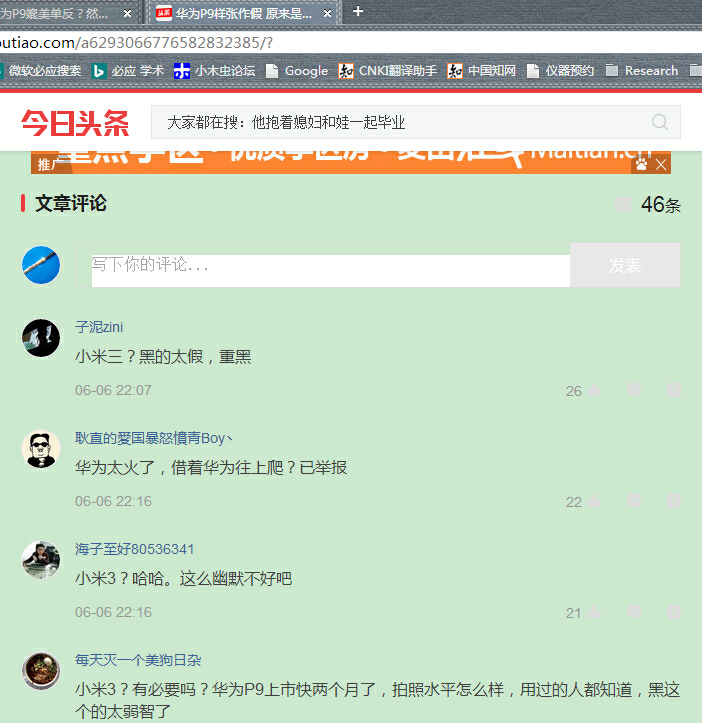This screenshot has width=702, height=723.
Task: Click the 今日头条 search box
Action: pos(416,122)
